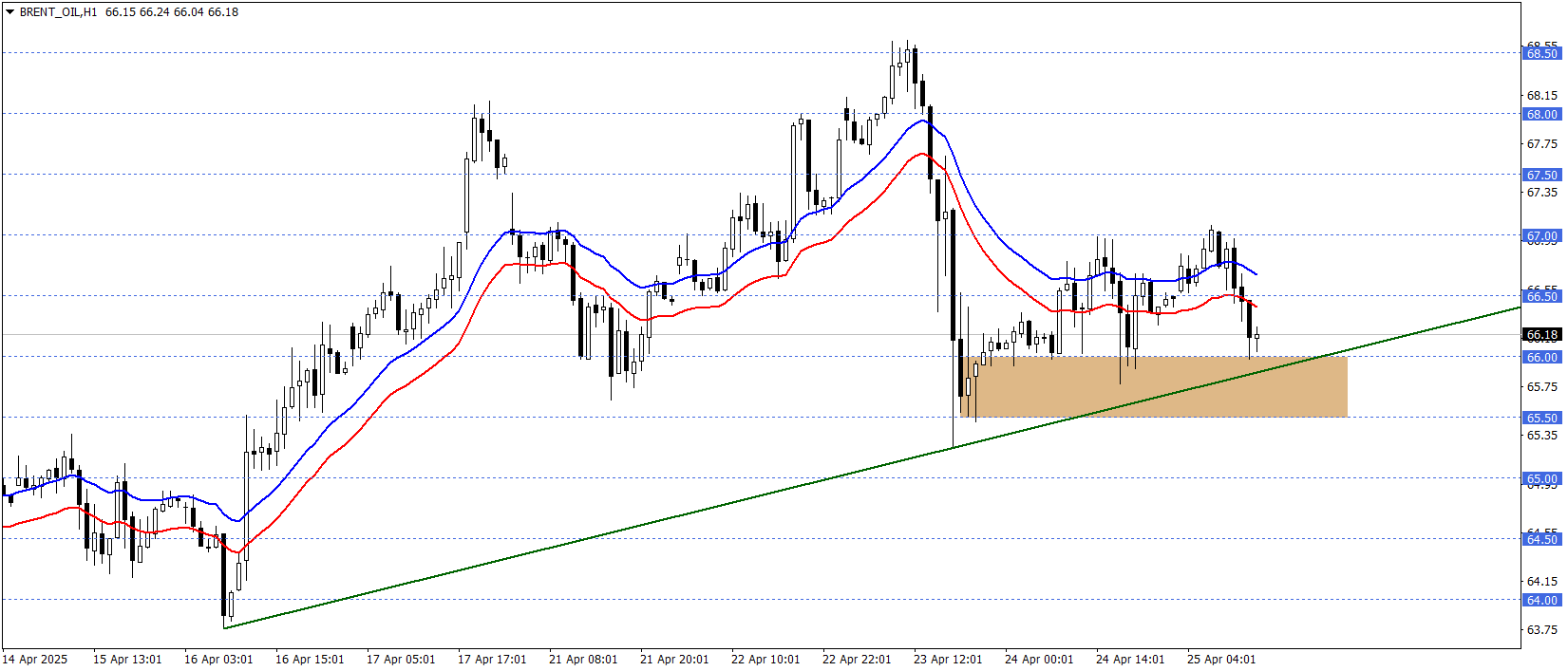This screenshot has width=1568, height=671.
Task: Click the 21 Apr 08:01 time label
Action: tap(583, 659)
